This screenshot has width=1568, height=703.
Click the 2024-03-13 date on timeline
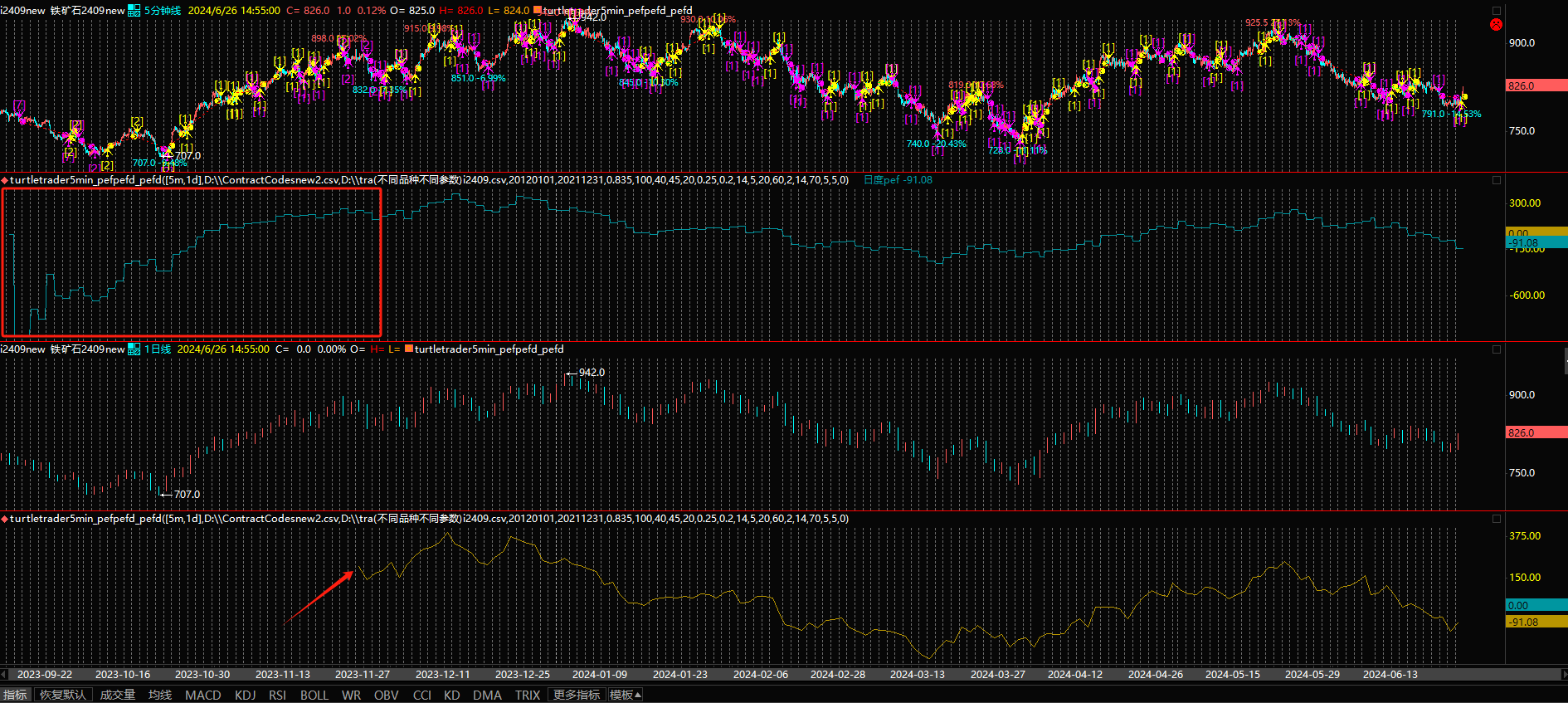point(918,675)
